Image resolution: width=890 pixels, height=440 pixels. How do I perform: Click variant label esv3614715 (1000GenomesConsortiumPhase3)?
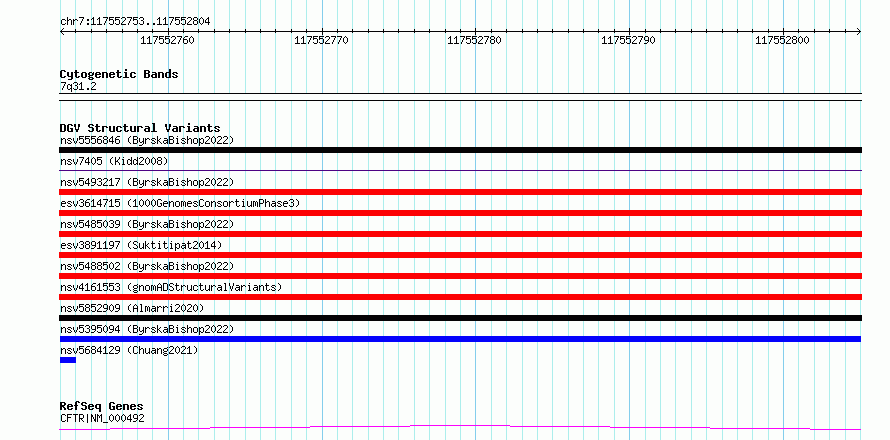pyautogui.click(x=180, y=203)
